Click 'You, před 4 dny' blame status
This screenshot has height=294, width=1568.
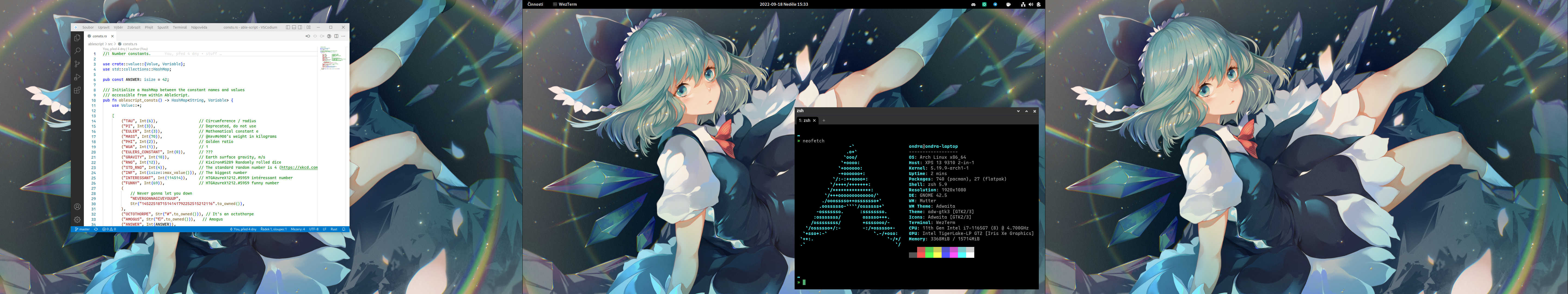click(243, 229)
